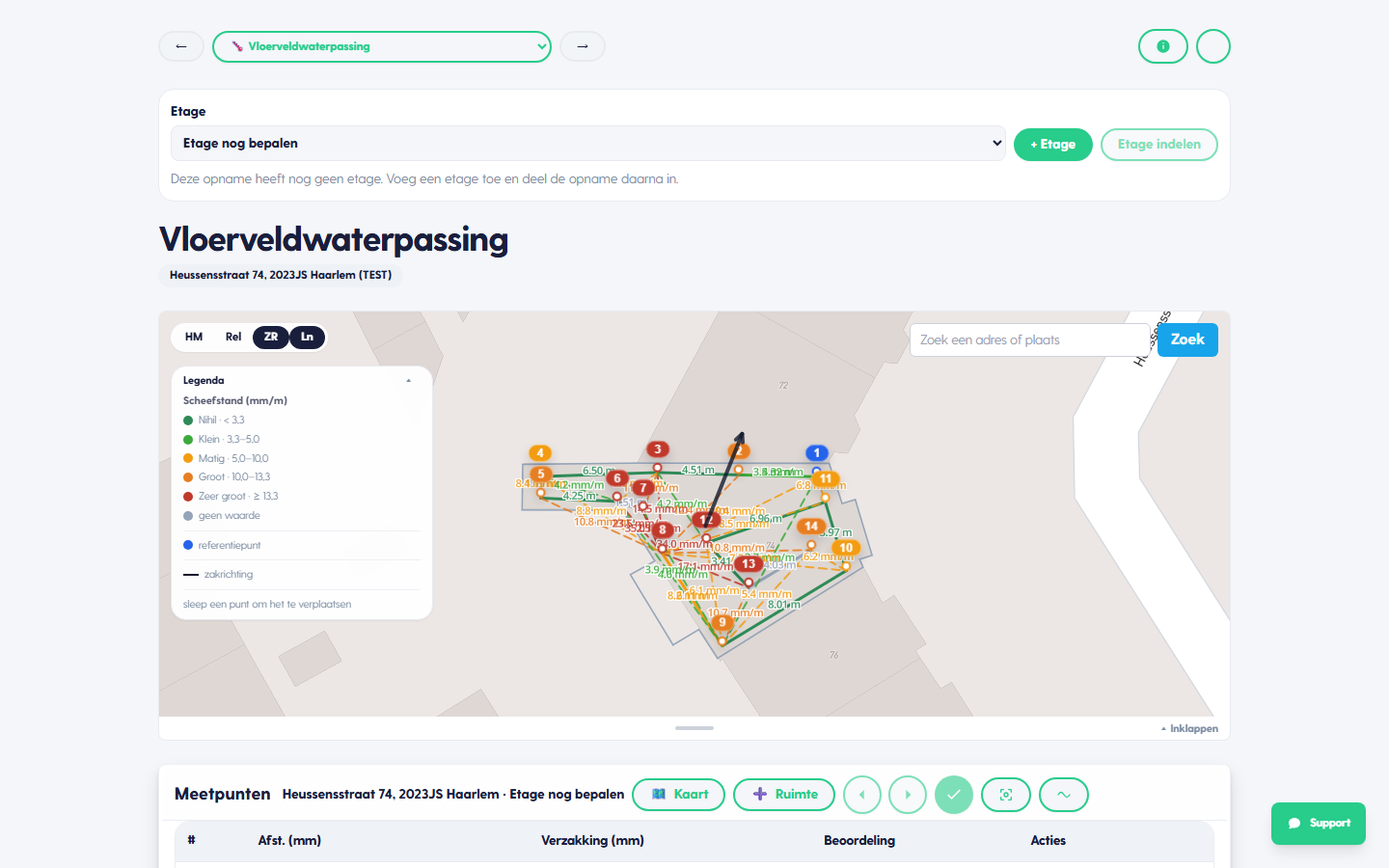Click the Acties column header

pyautogui.click(x=1049, y=840)
